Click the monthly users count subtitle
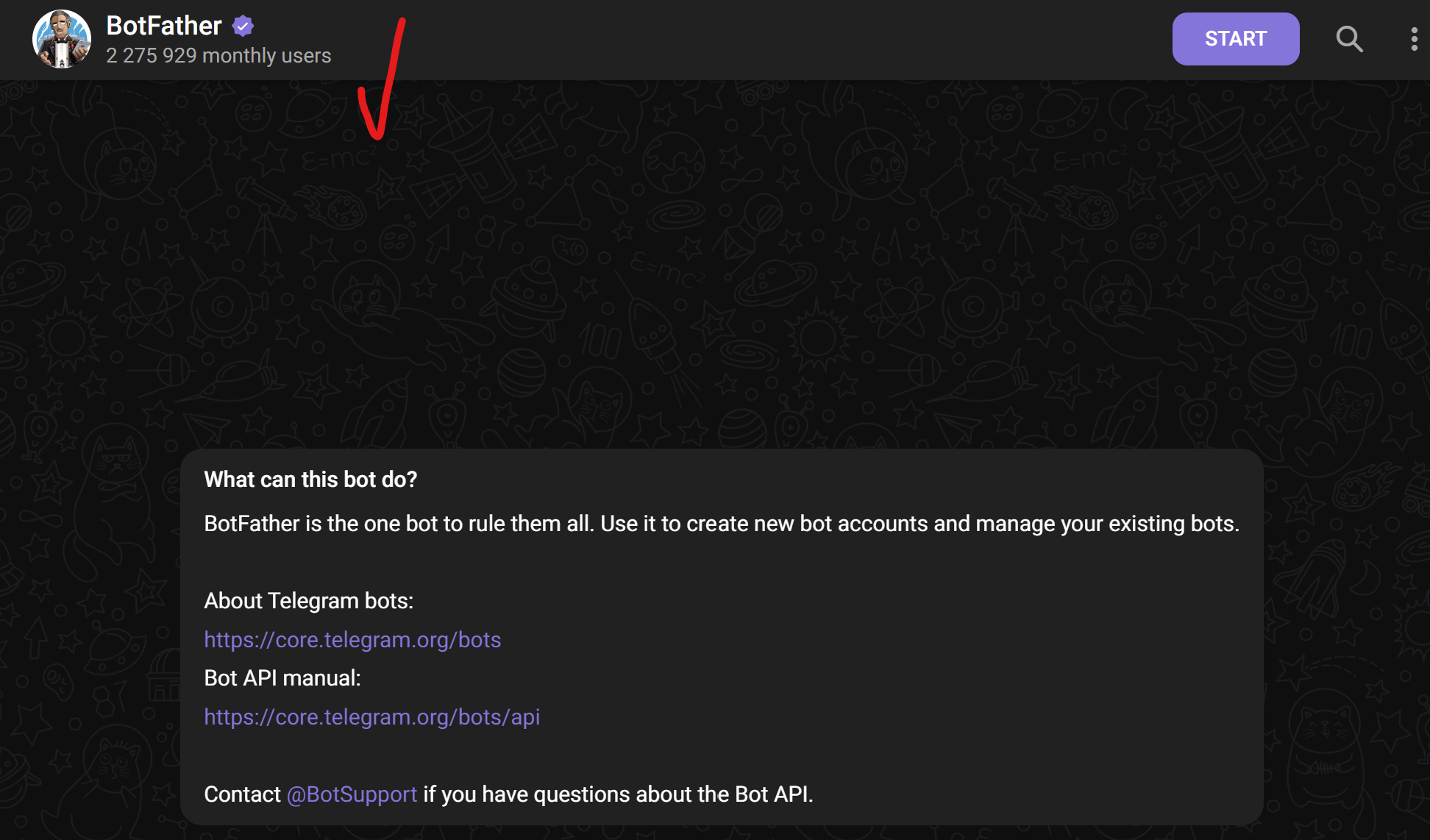 pos(218,56)
